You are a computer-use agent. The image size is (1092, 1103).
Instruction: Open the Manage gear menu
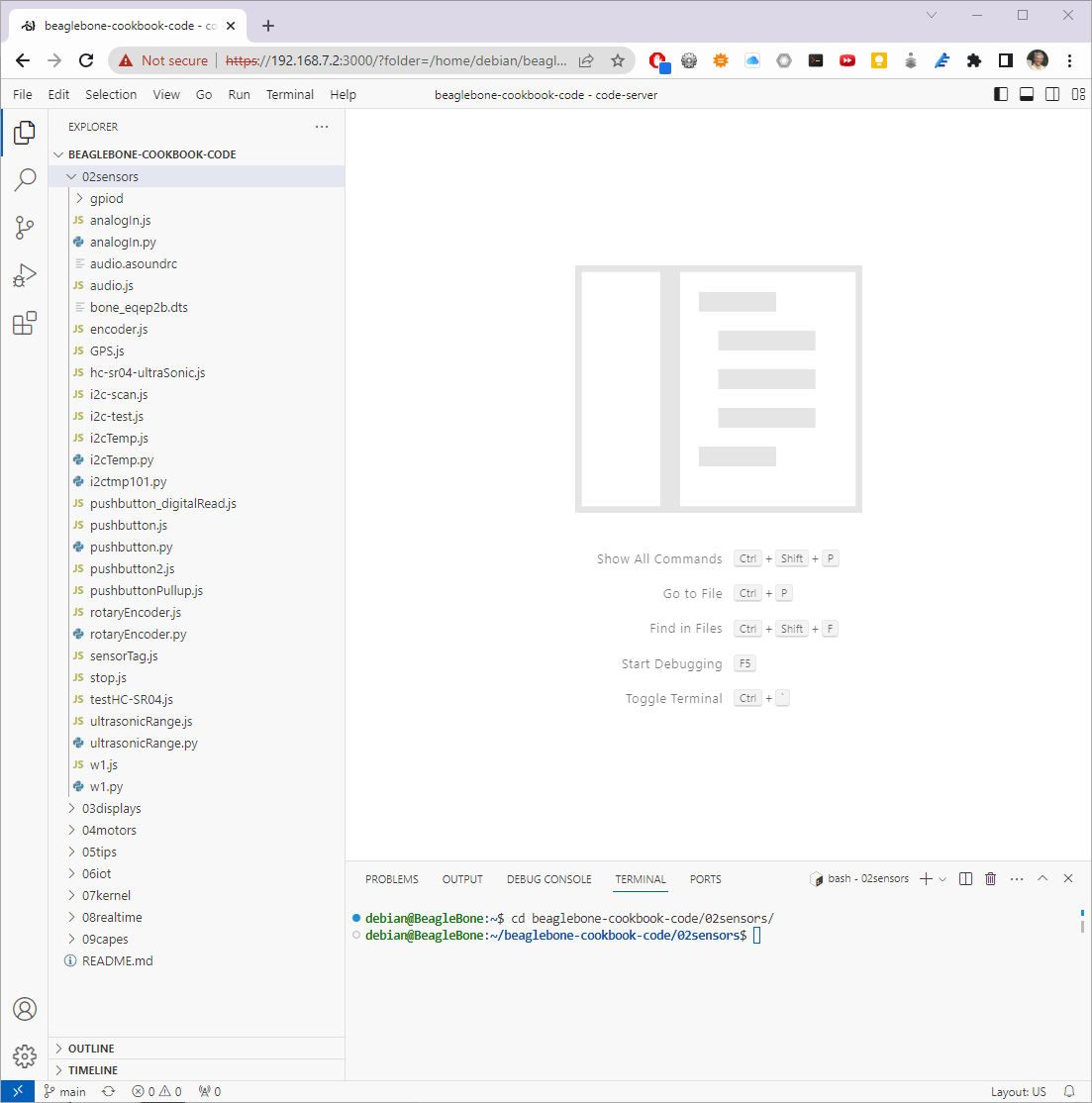click(x=25, y=1055)
